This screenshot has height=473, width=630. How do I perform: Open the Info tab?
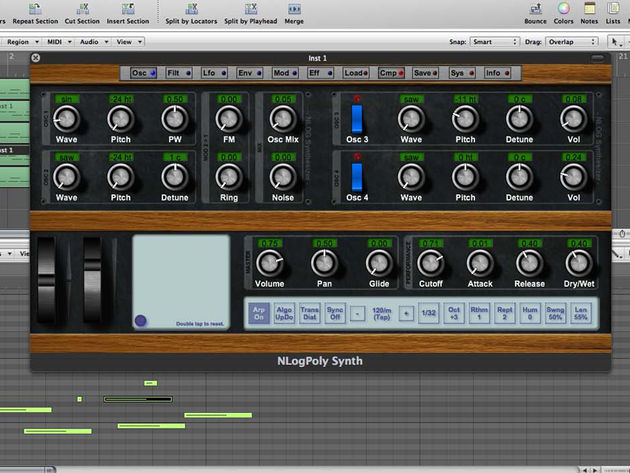tap(497, 73)
